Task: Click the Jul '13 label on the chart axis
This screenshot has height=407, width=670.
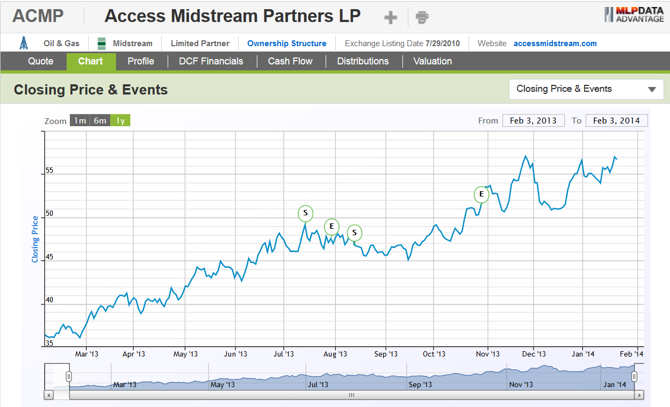Action: click(284, 354)
